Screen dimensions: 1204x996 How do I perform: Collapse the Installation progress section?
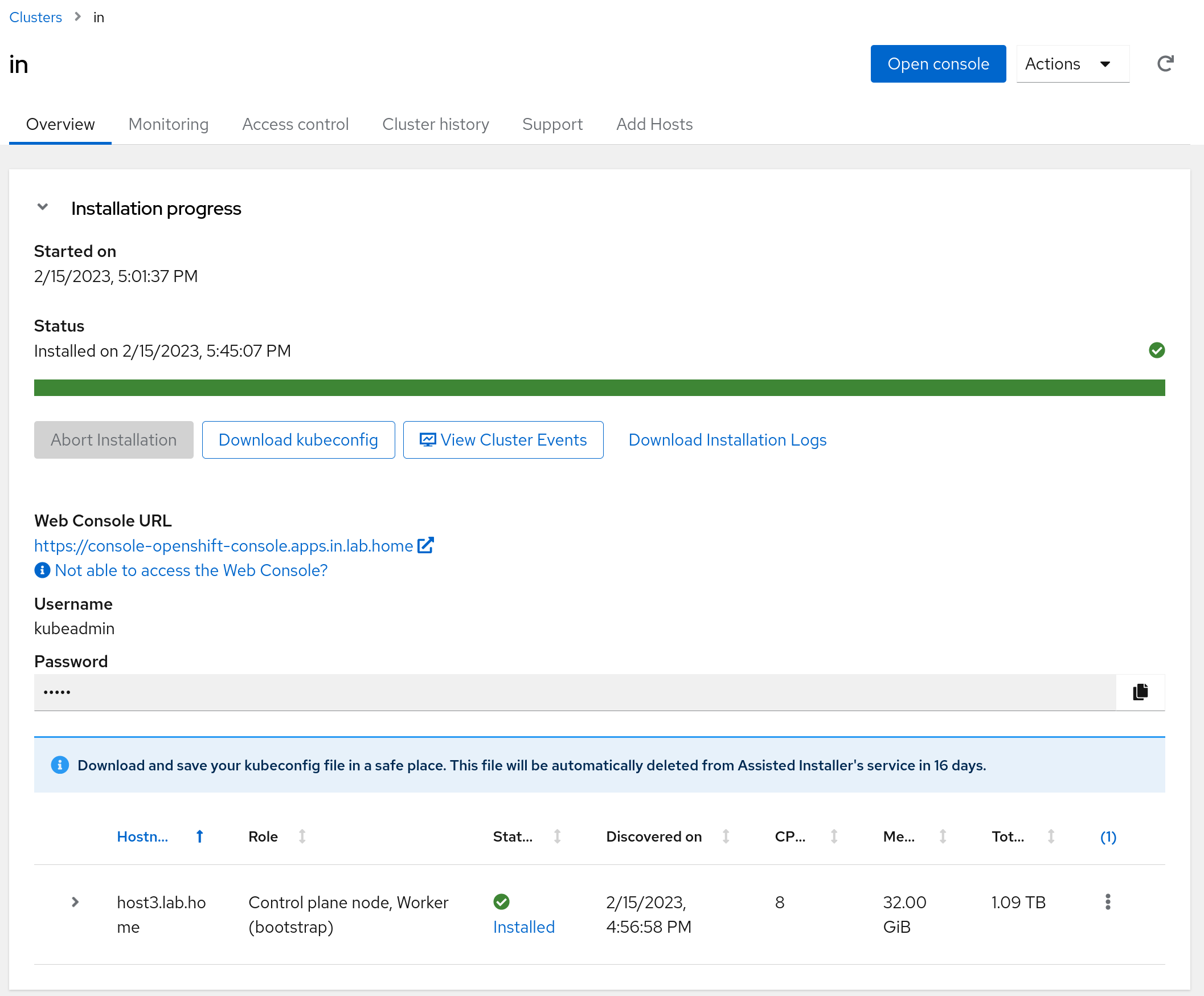42,207
